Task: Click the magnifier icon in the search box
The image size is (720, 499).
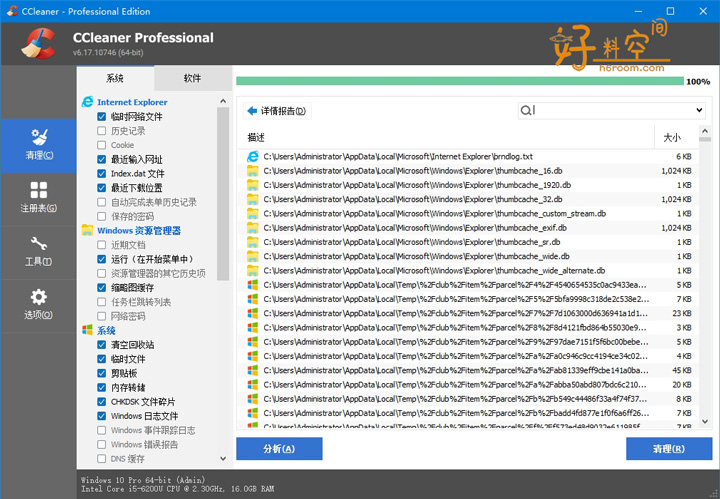Action: (x=525, y=110)
